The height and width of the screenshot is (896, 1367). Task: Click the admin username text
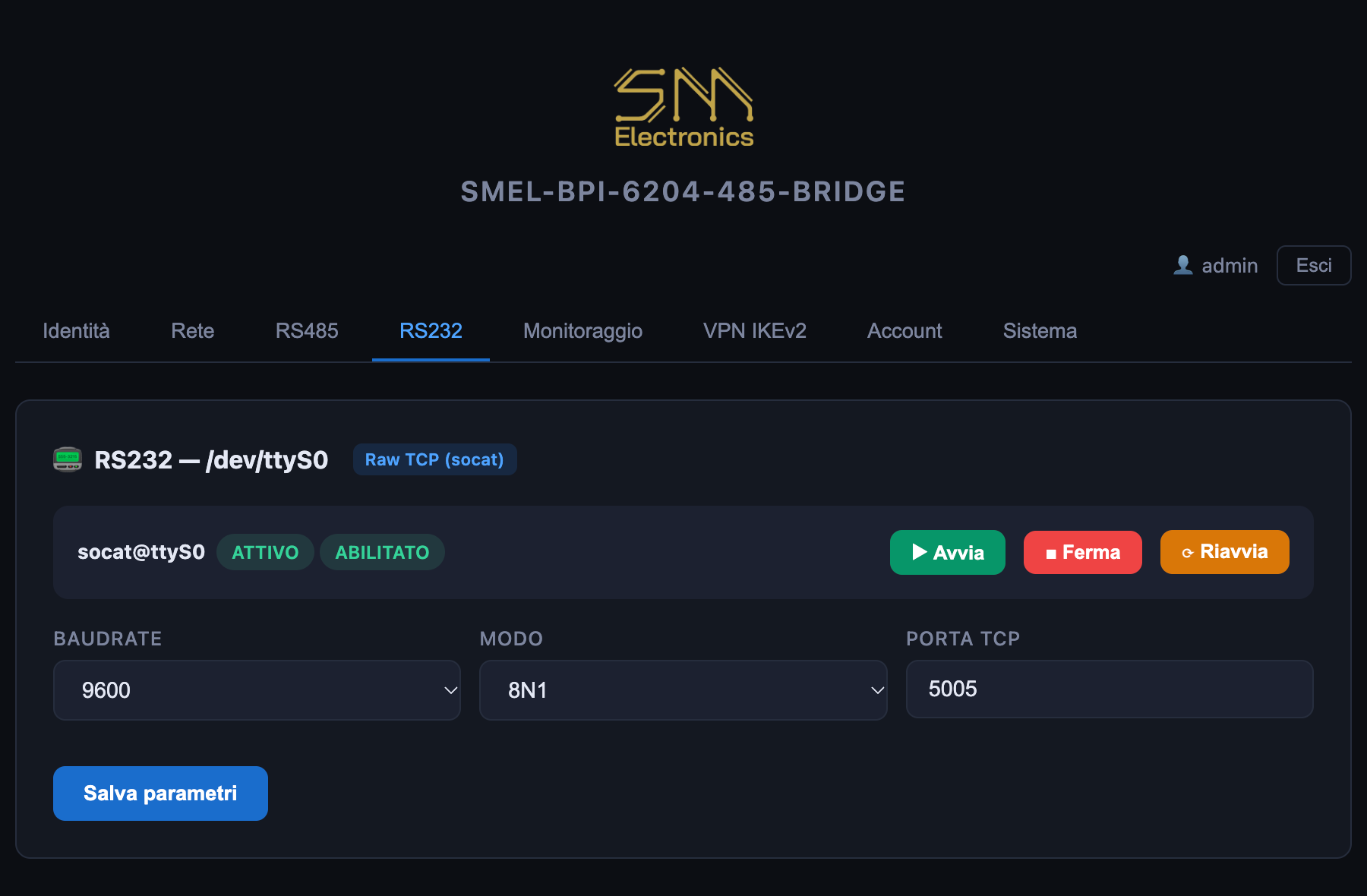pos(1230,265)
